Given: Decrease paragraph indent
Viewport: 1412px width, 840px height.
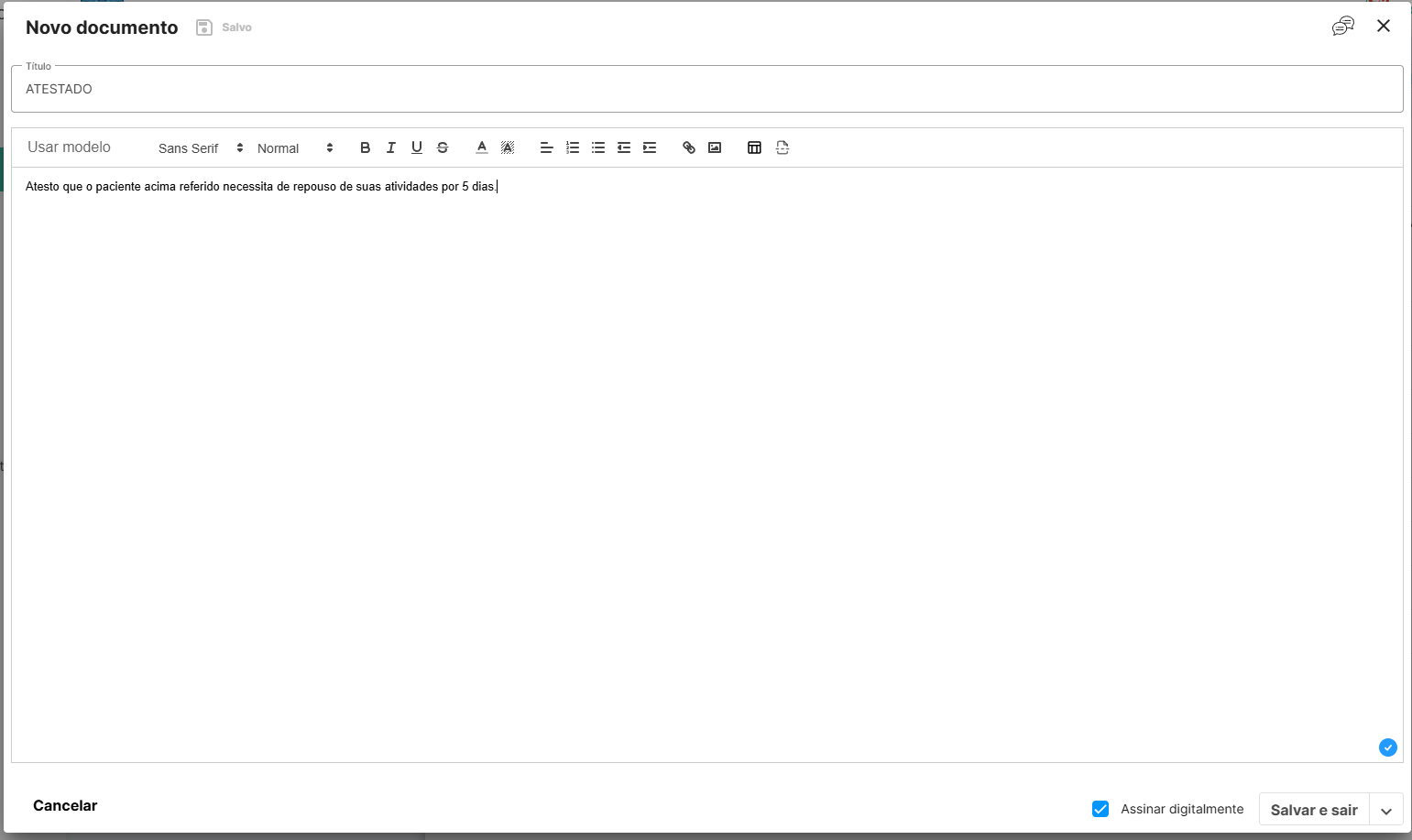Looking at the screenshot, I should click(624, 147).
